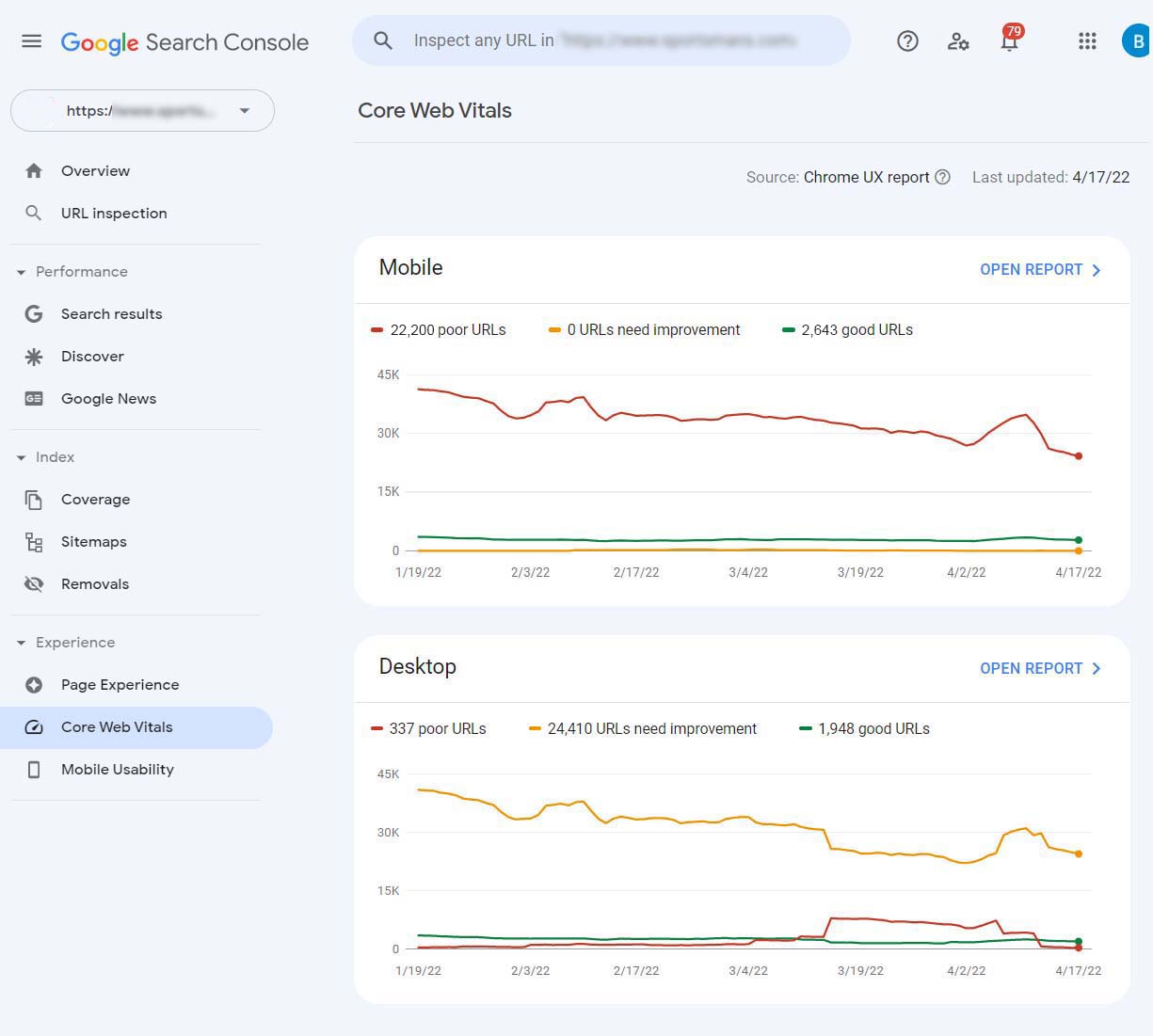Image resolution: width=1153 pixels, height=1036 pixels.
Task: Click the Removals crossed-eye icon
Action: [x=34, y=584]
